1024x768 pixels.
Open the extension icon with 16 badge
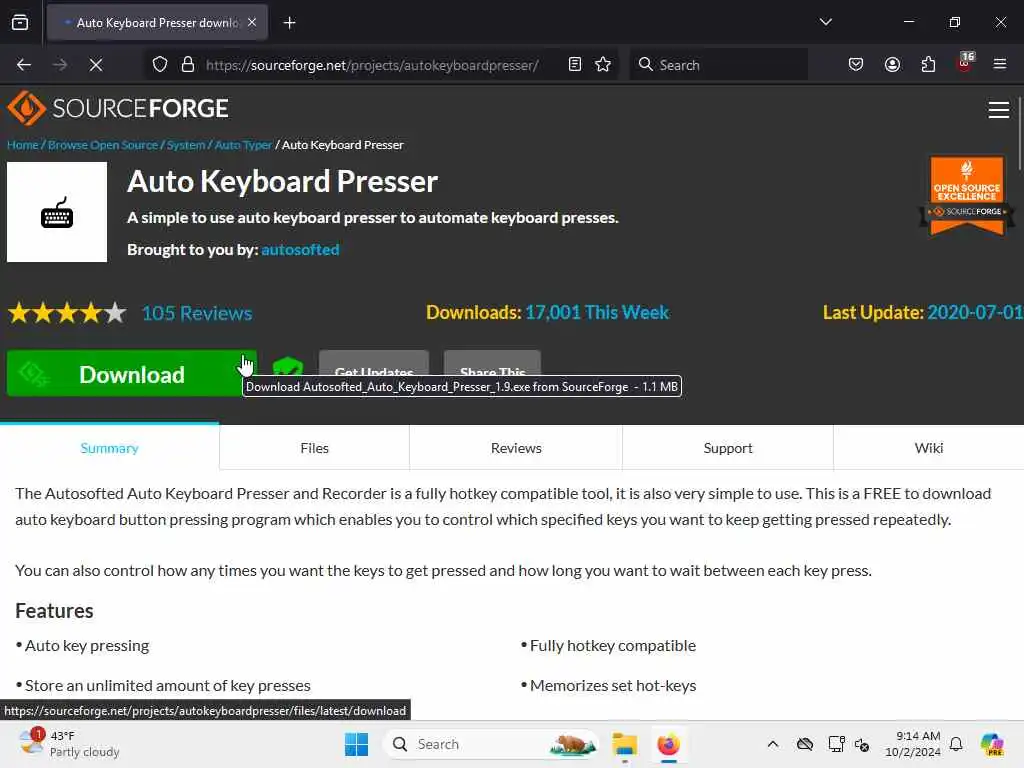click(x=965, y=63)
